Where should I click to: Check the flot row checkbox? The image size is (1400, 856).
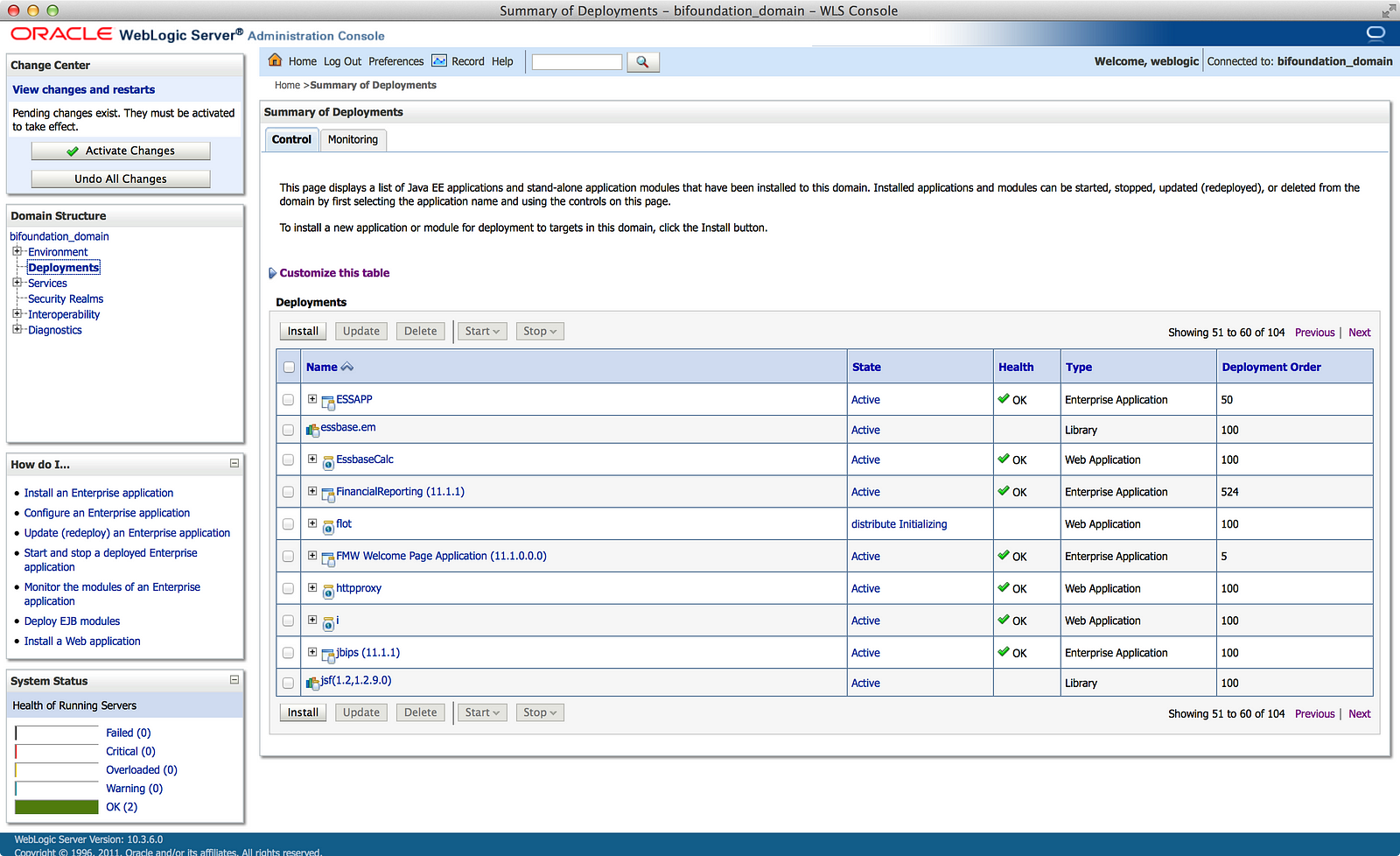click(288, 524)
